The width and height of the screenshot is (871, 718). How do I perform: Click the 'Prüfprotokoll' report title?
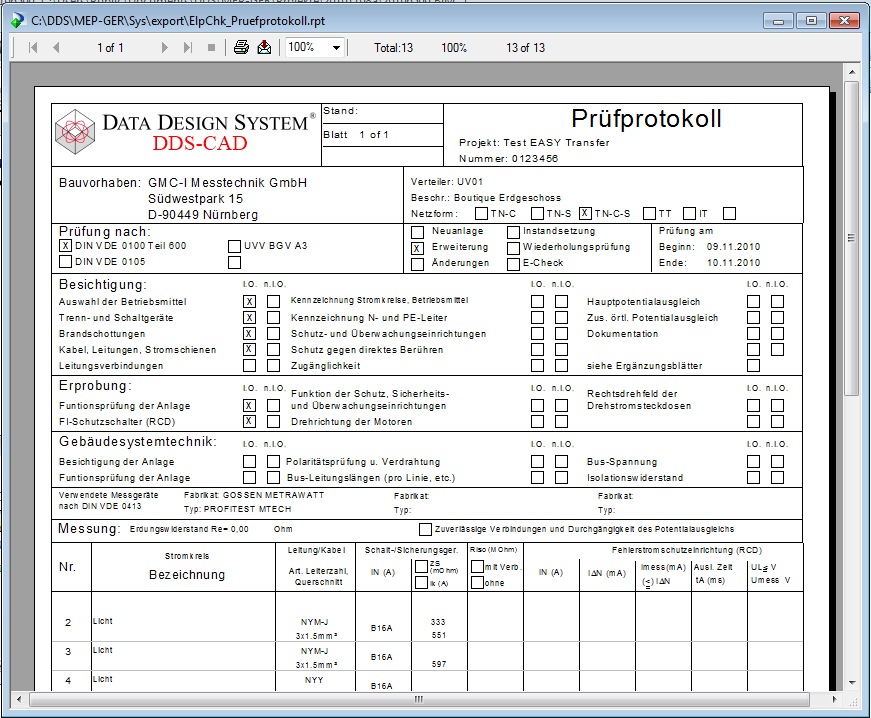click(647, 119)
